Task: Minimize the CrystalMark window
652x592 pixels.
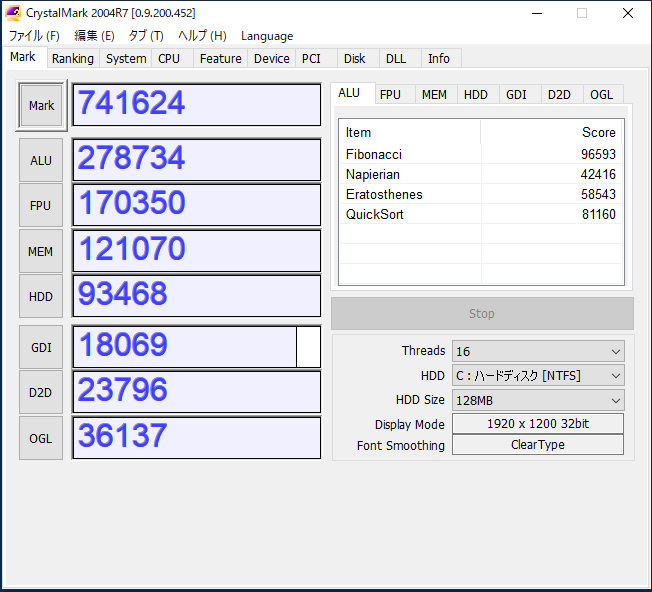Action: pos(537,13)
